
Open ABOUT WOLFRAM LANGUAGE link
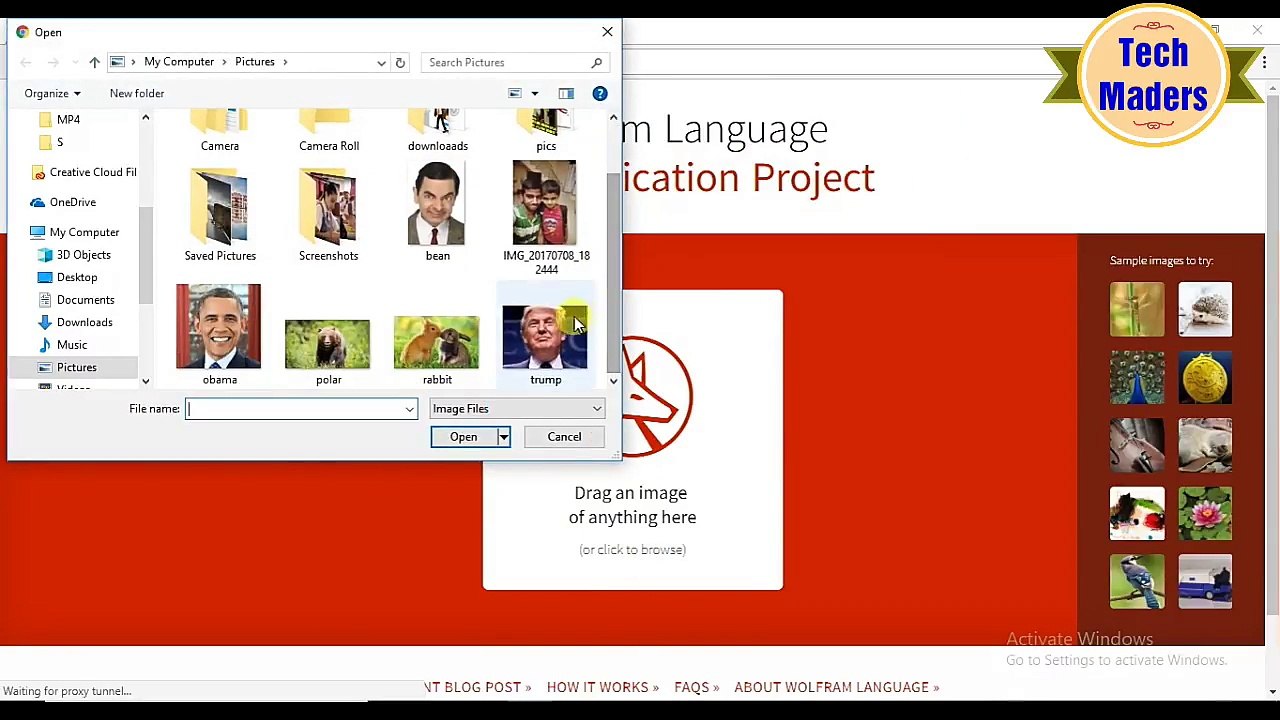(x=837, y=687)
